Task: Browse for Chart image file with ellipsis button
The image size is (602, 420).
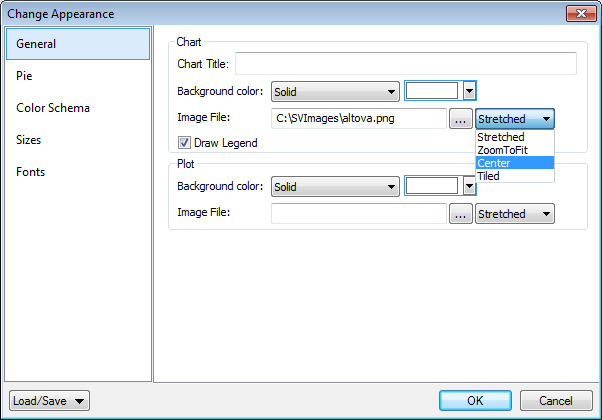Action: tap(460, 119)
